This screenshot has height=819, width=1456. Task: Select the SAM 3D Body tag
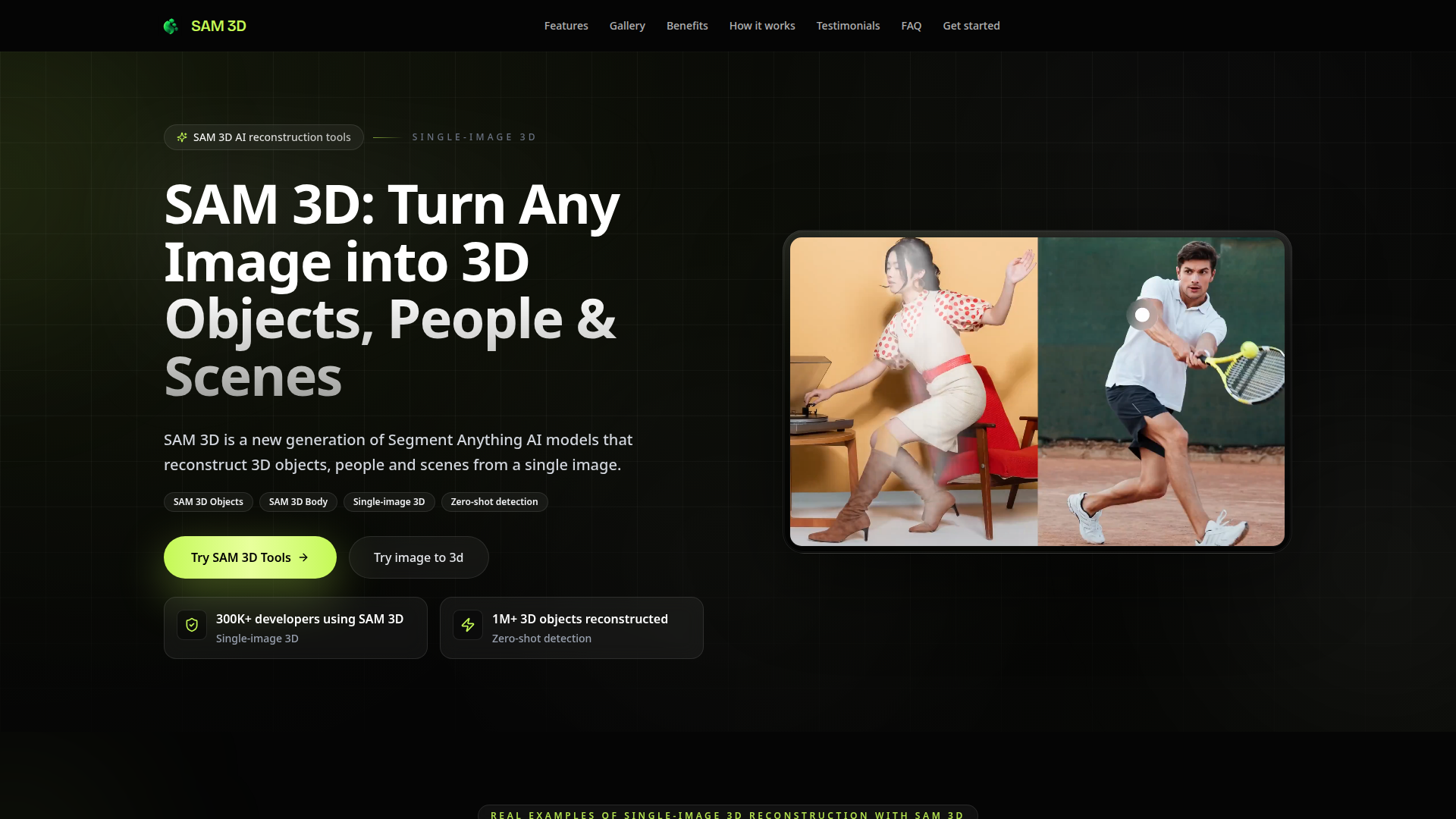pyautogui.click(x=298, y=502)
